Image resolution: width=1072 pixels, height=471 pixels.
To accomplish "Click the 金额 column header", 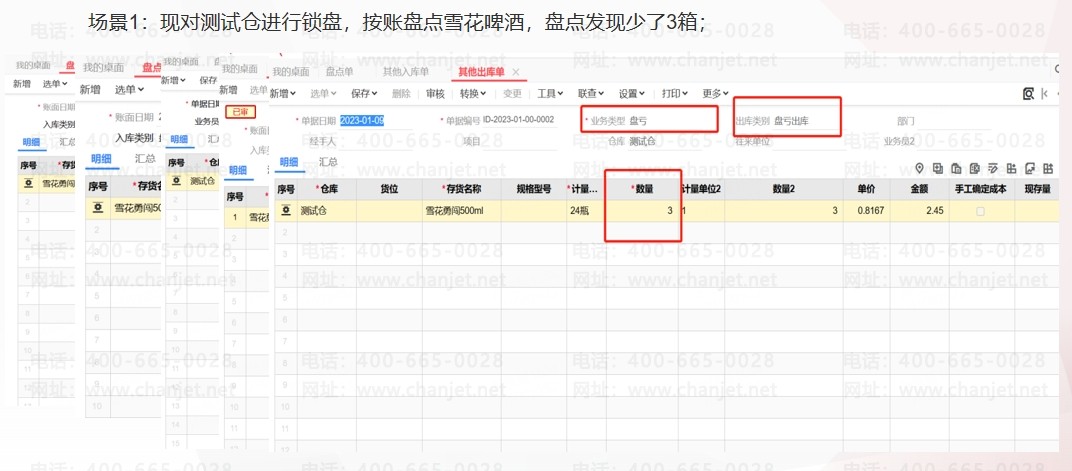I will tap(918, 189).
